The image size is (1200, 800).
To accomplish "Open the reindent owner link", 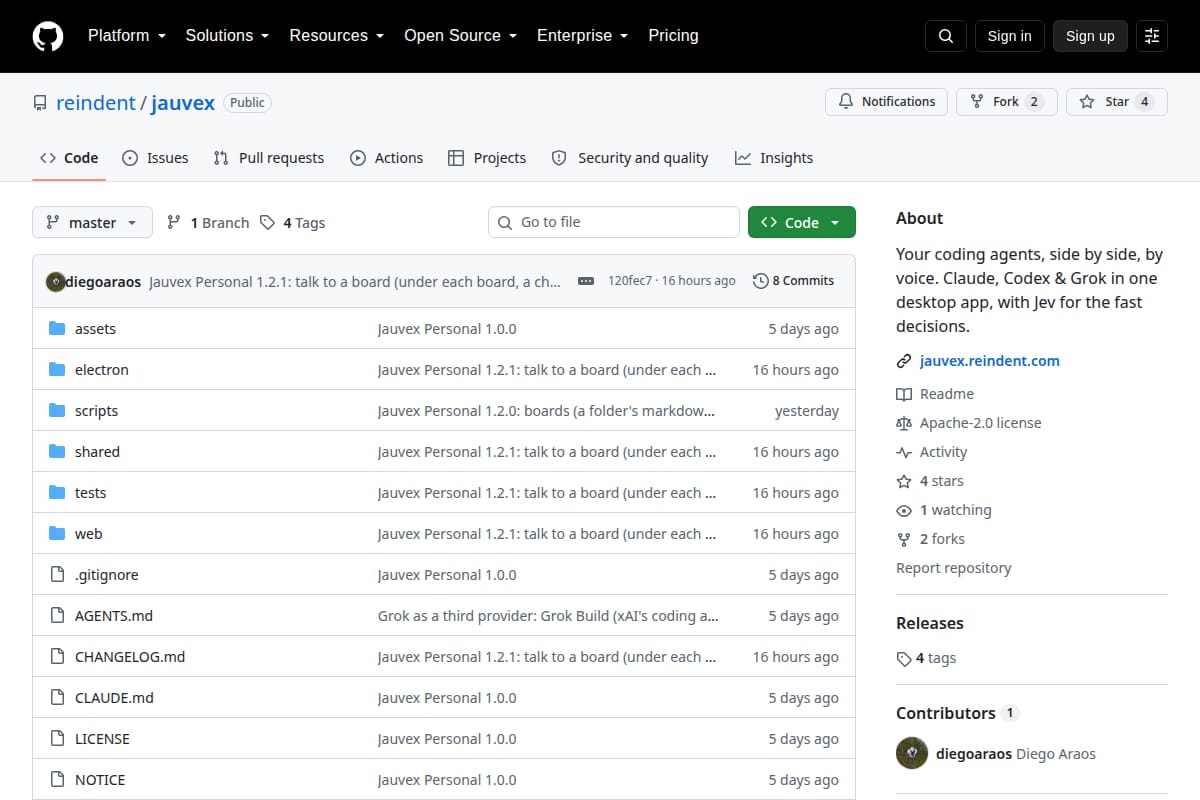I will [97, 103].
